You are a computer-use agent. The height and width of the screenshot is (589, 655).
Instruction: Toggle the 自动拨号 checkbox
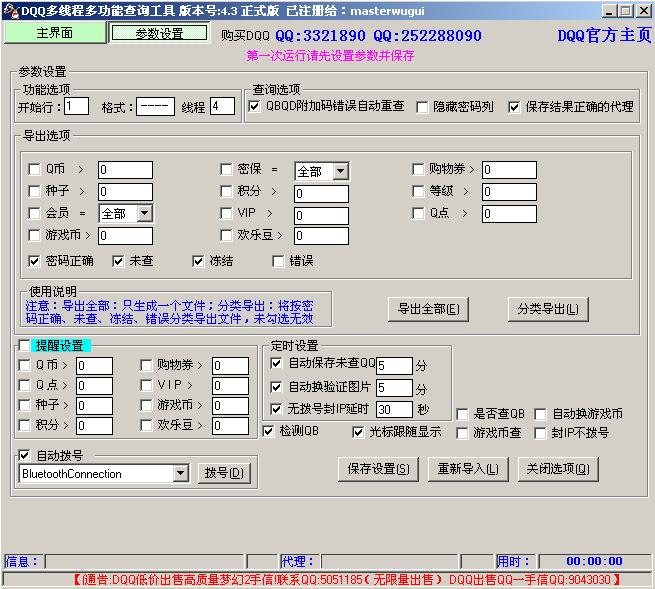coord(24,455)
